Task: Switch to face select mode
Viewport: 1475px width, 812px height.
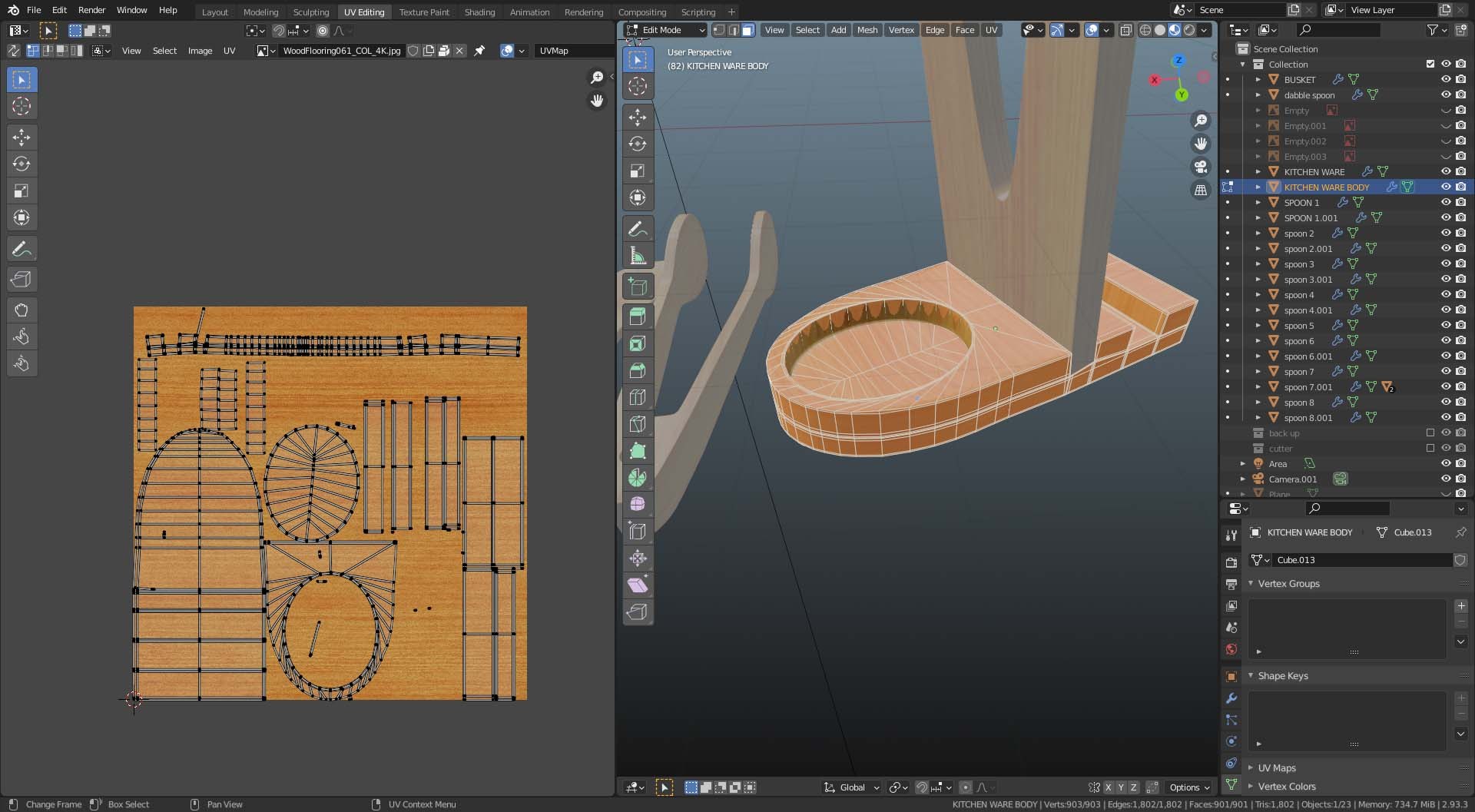Action: pyautogui.click(x=747, y=30)
